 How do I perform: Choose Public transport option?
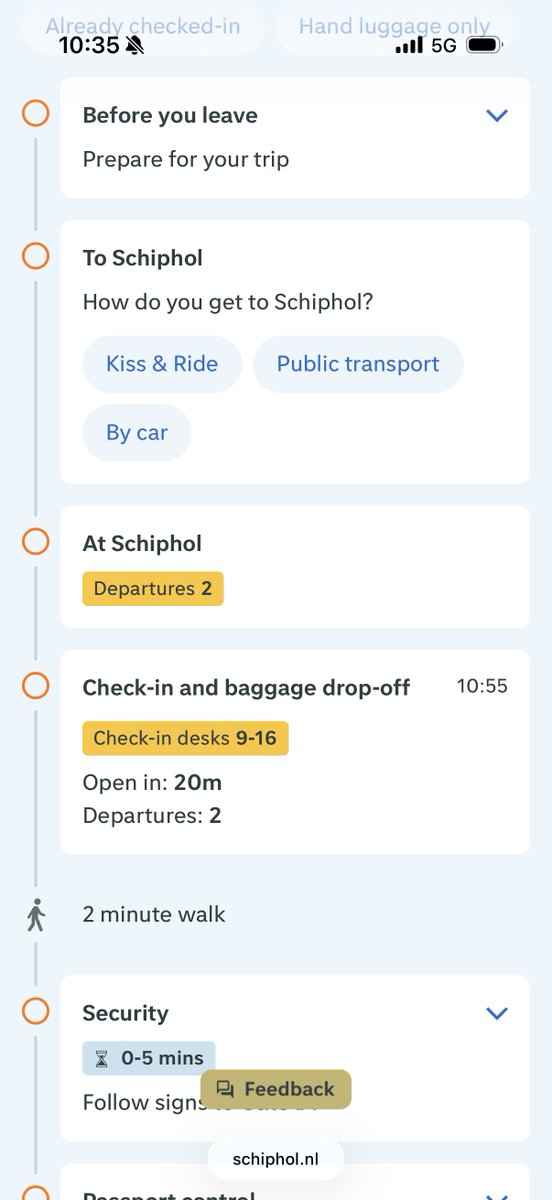click(x=358, y=364)
